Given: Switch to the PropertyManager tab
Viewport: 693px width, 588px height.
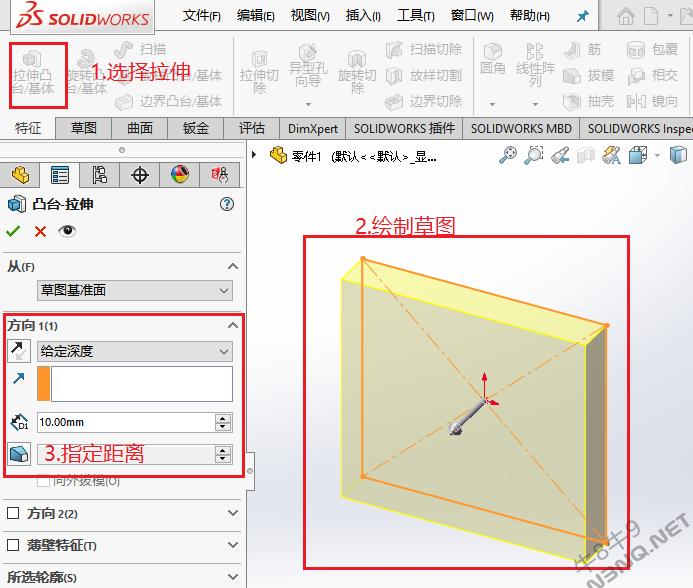Looking at the screenshot, I should click(60, 175).
